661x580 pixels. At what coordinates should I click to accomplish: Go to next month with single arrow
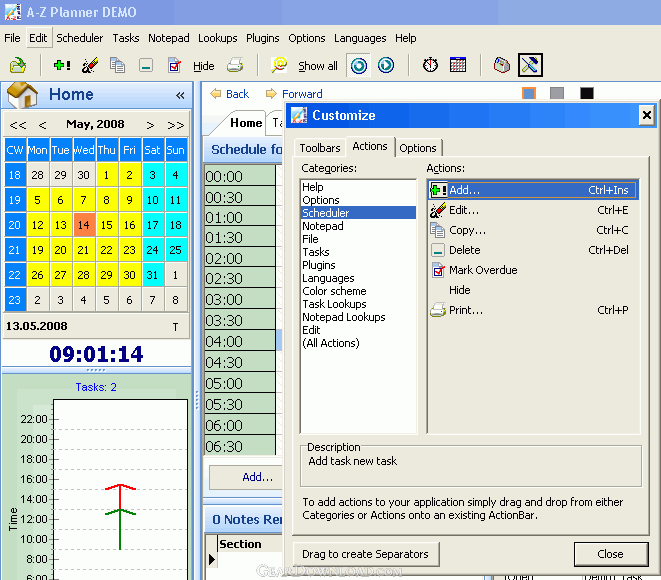pos(150,125)
